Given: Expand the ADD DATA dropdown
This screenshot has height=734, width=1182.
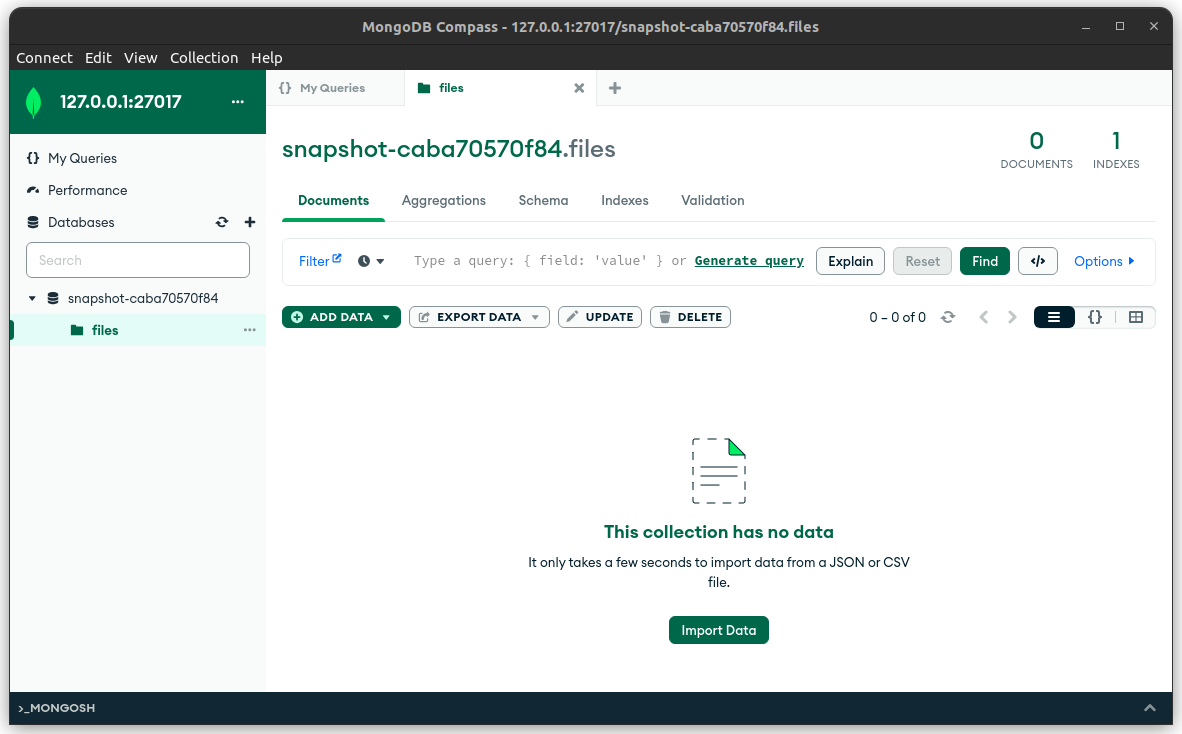Looking at the screenshot, I should tap(387, 317).
